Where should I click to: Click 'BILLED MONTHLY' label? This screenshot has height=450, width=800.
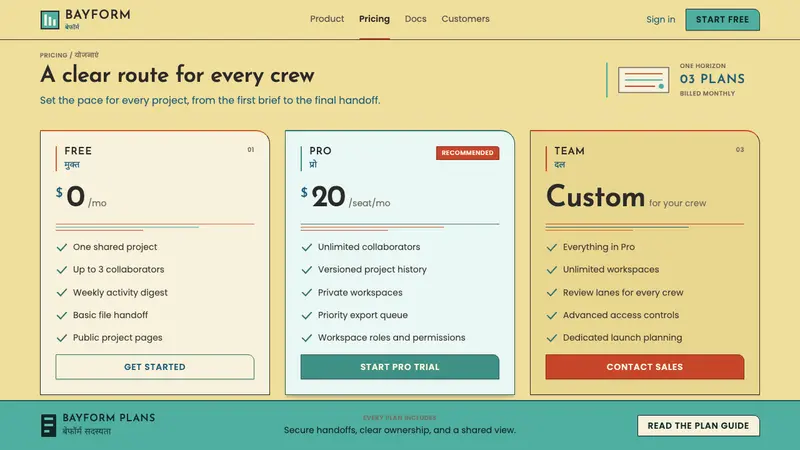707,93
